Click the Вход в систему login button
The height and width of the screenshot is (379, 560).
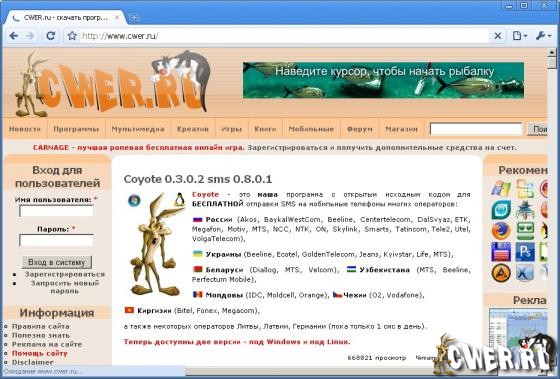click(x=56, y=262)
